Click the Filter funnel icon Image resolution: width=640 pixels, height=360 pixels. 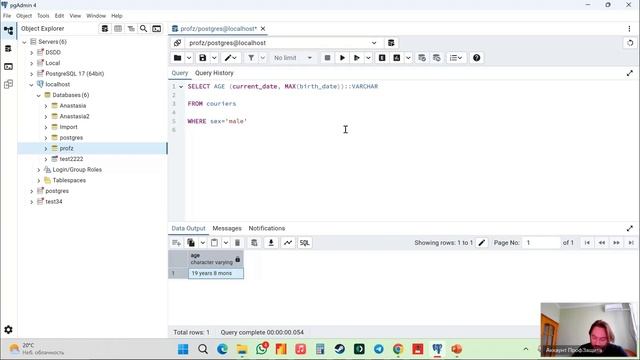coord(251,58)
